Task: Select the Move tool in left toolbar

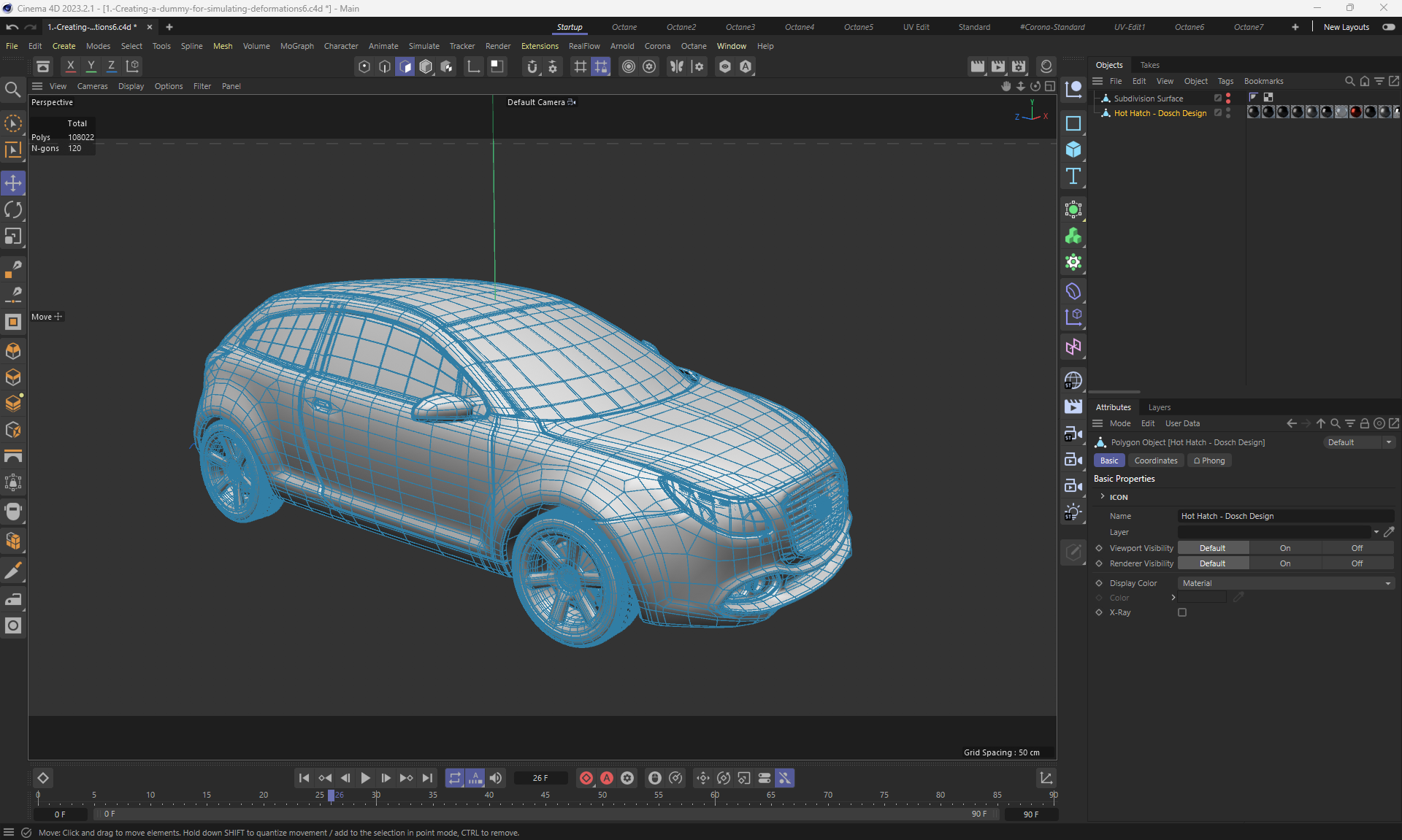Action: tap(13, 182)
